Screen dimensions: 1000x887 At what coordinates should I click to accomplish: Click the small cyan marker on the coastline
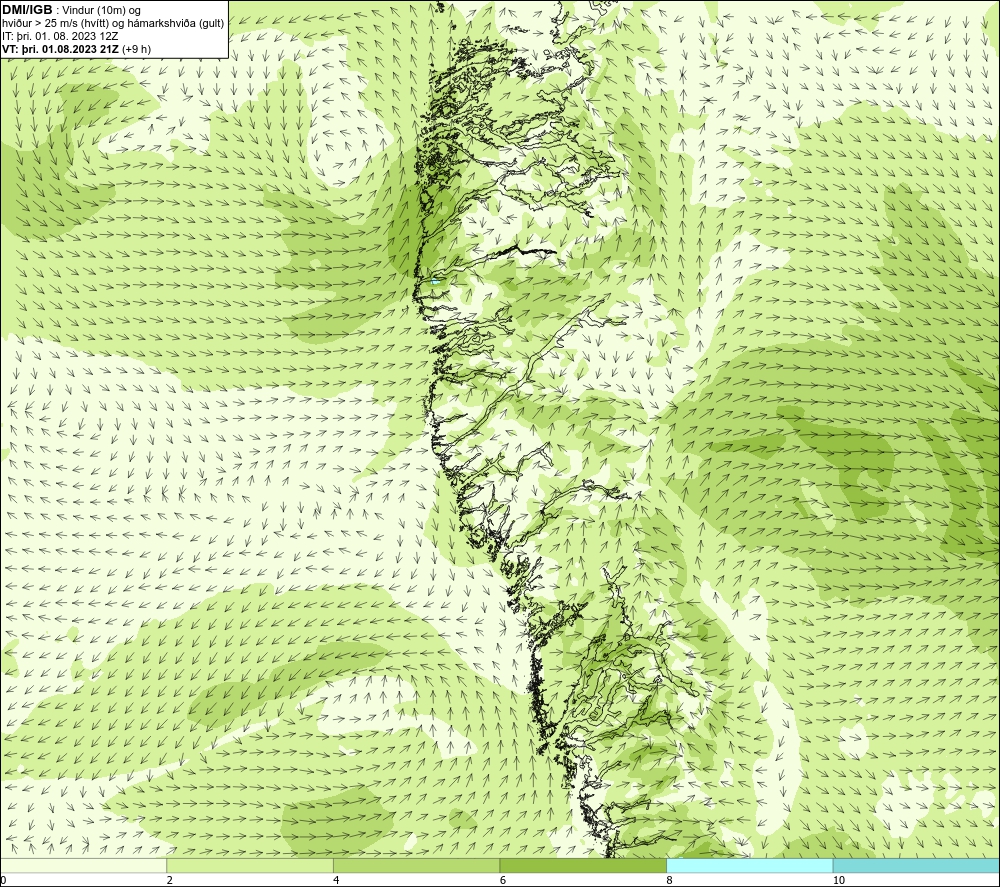pyautogui.click(x=436, y=281)
